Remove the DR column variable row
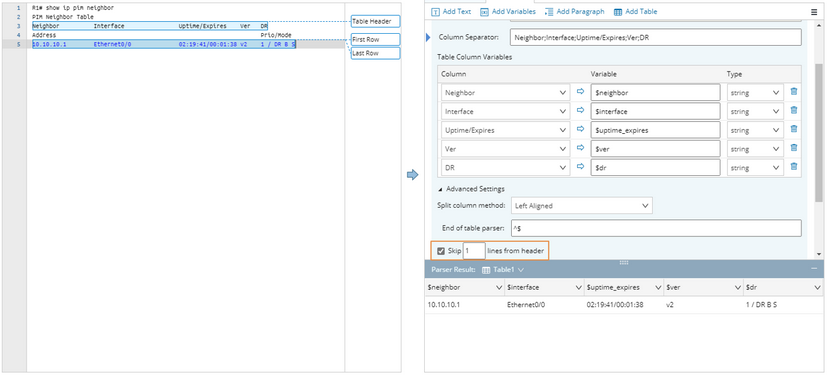This screenshot has width=828, height=375. [x=793, y=167]
